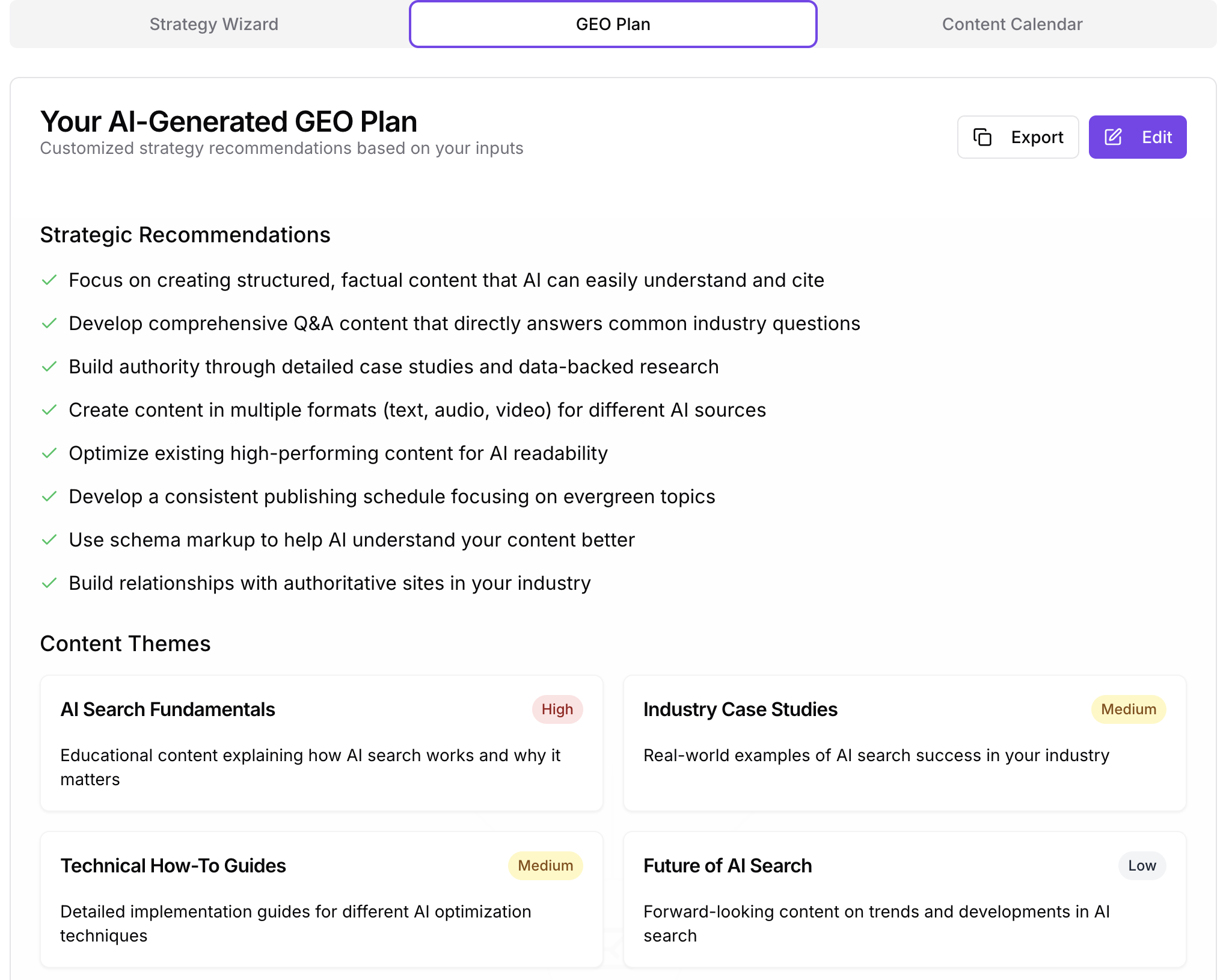Screen dimensions: 1229x980
Task: Open the Content Calendar tab
Action: click(x=1012, y=24)
